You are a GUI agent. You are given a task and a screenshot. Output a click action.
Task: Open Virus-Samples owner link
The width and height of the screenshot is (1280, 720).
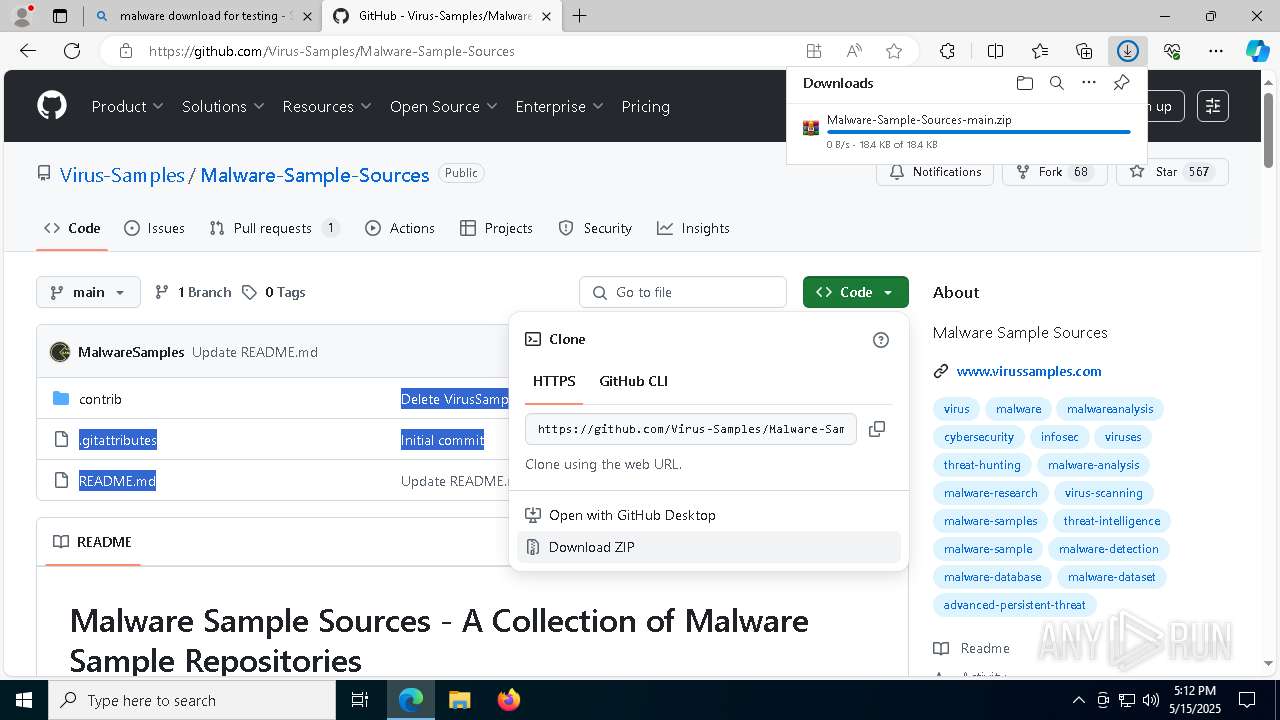[122, 175]
